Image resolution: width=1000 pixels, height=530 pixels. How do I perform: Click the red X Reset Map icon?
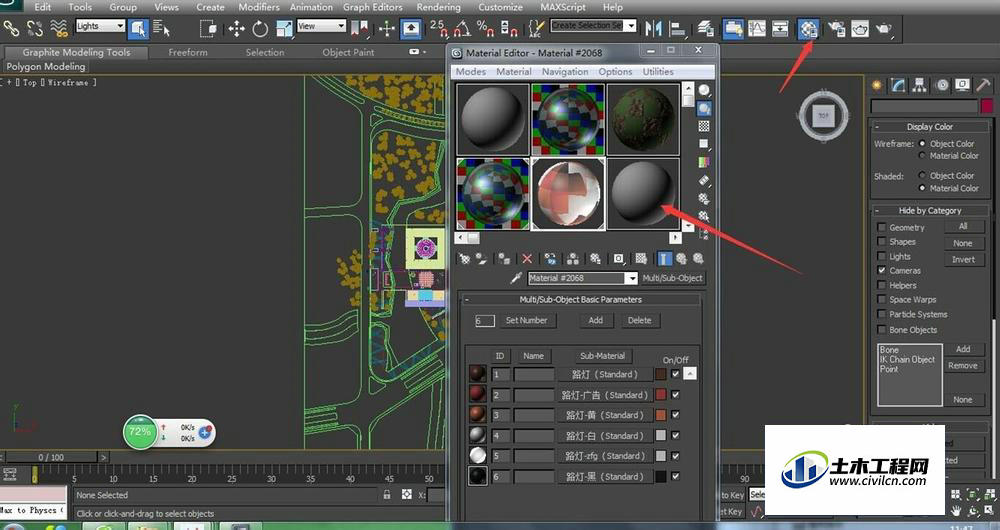point(527,259)
